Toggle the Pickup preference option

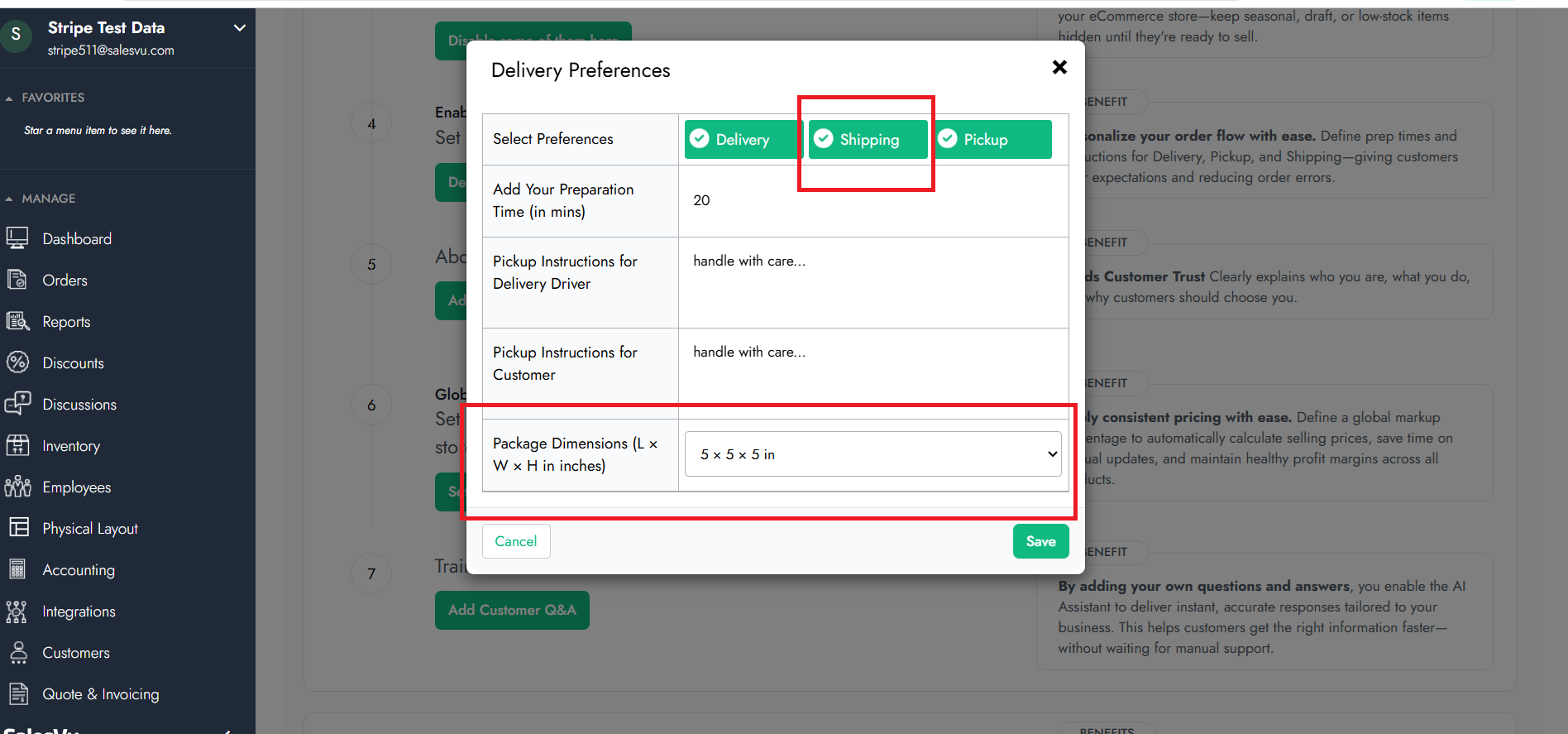click(x=992, y=139)
